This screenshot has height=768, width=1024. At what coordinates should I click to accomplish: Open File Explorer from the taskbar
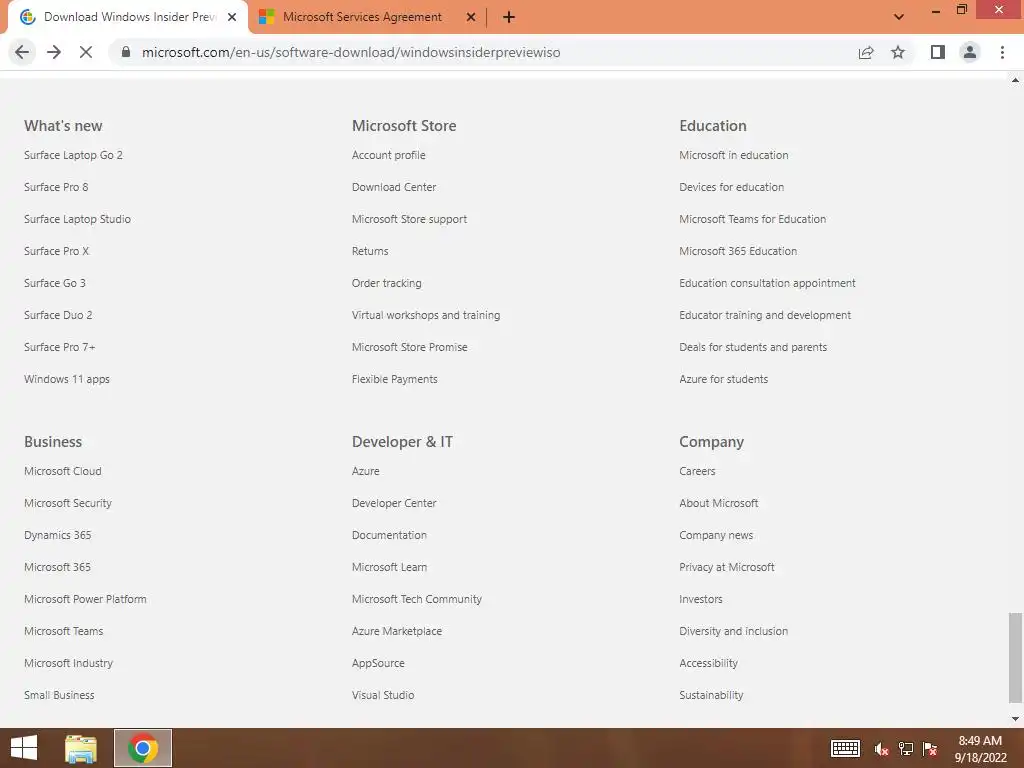[x=81, y=748]
